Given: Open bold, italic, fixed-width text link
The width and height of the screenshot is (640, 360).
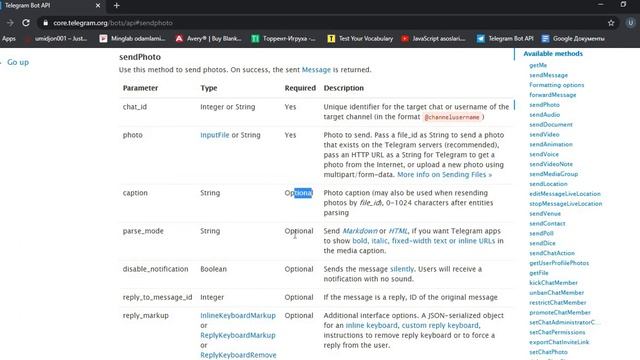Looking at the screenshot, I should pos(423,241).
